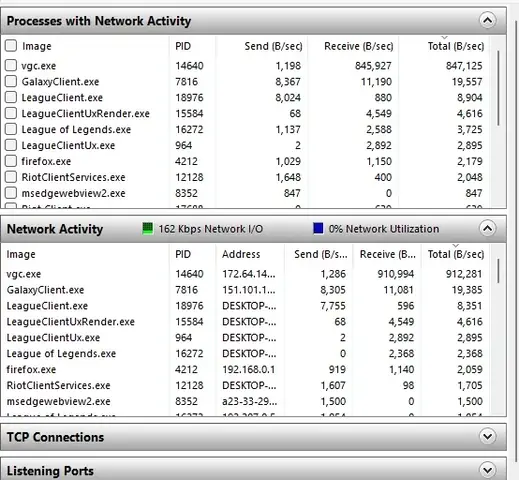Click the Network Activity title text
The height and width of the screenshot is (480, 519).
click(55, 229)
